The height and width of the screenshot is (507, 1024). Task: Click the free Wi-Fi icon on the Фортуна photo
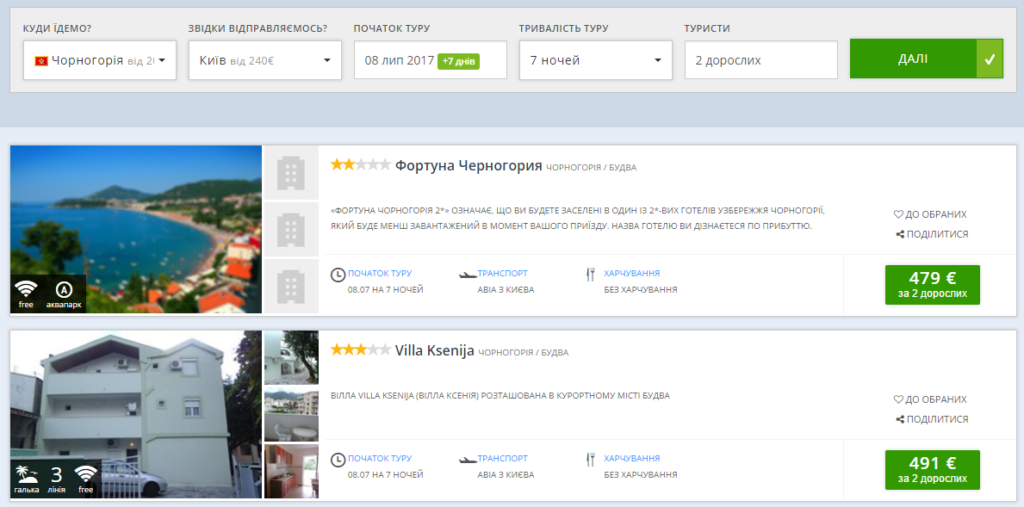(26, 295)
